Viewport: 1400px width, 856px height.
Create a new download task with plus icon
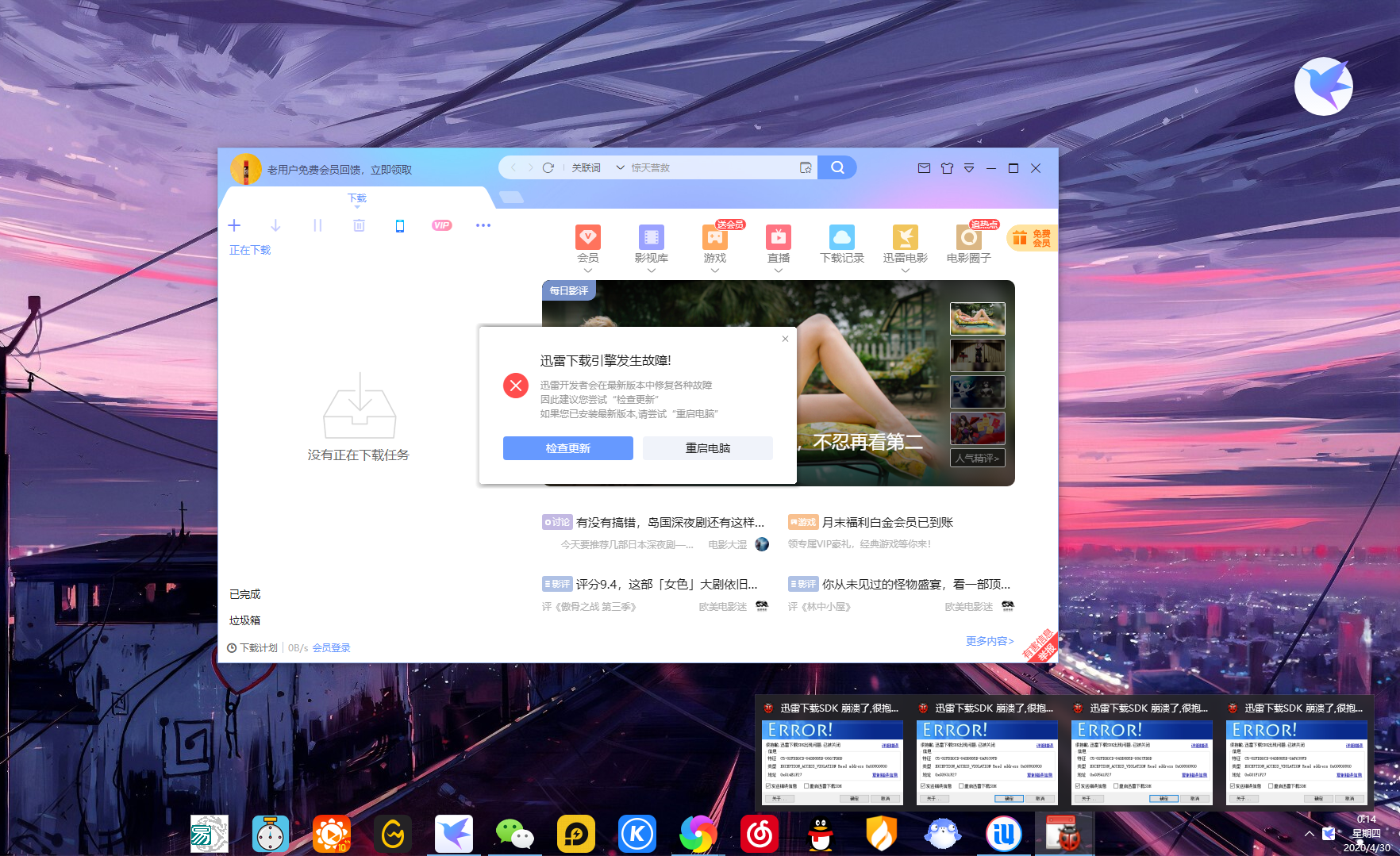(x=234, y=225)
